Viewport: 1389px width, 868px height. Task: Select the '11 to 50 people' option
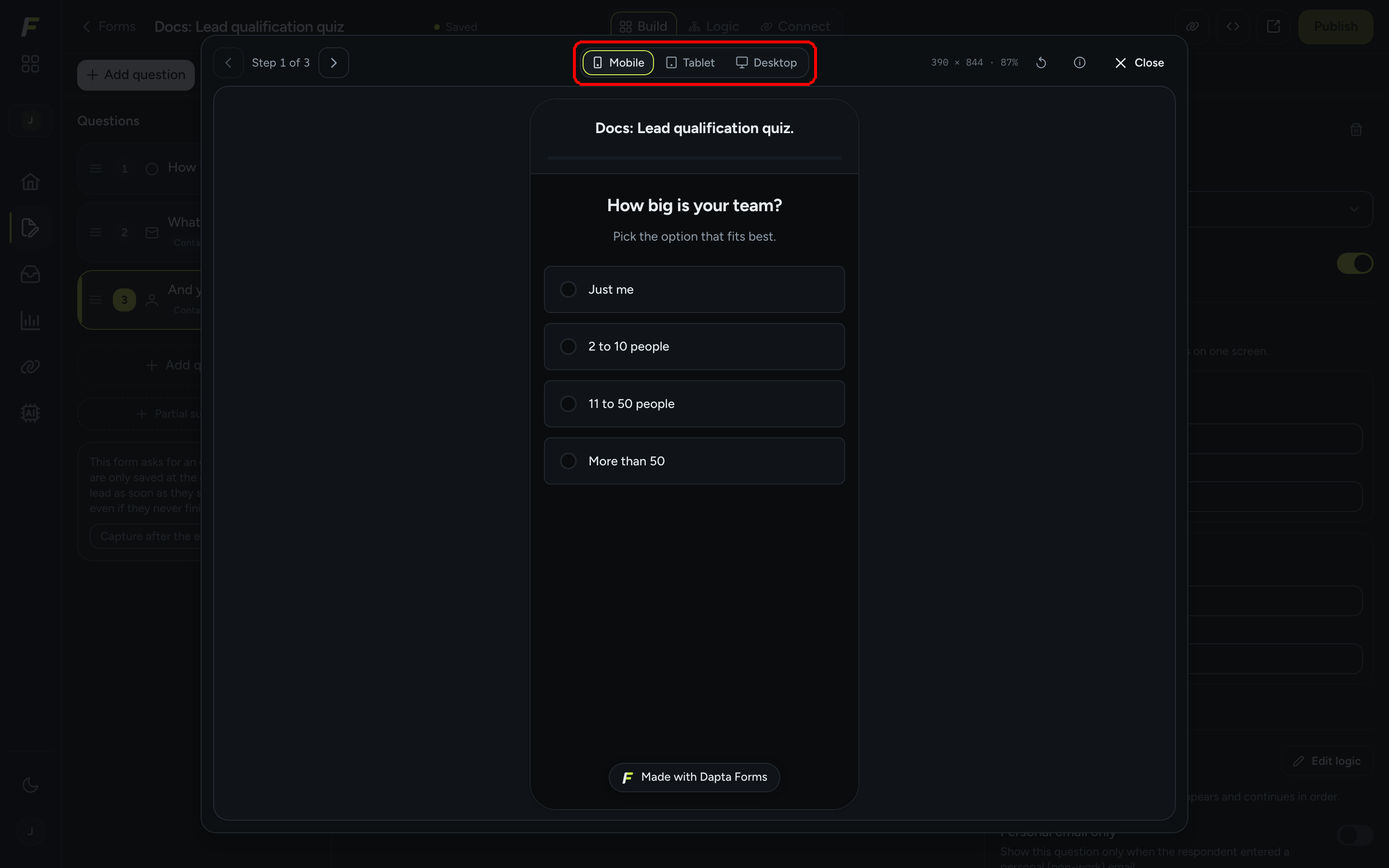[694, 404]
